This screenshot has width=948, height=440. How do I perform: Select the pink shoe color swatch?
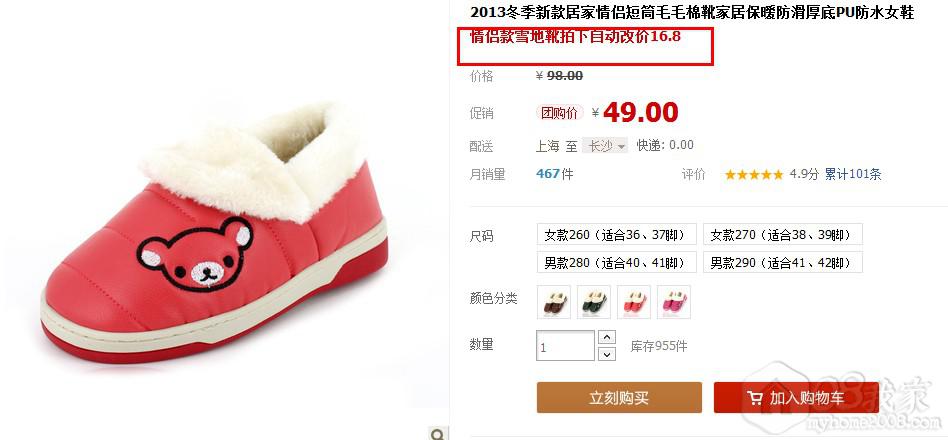tap(674, 302)
